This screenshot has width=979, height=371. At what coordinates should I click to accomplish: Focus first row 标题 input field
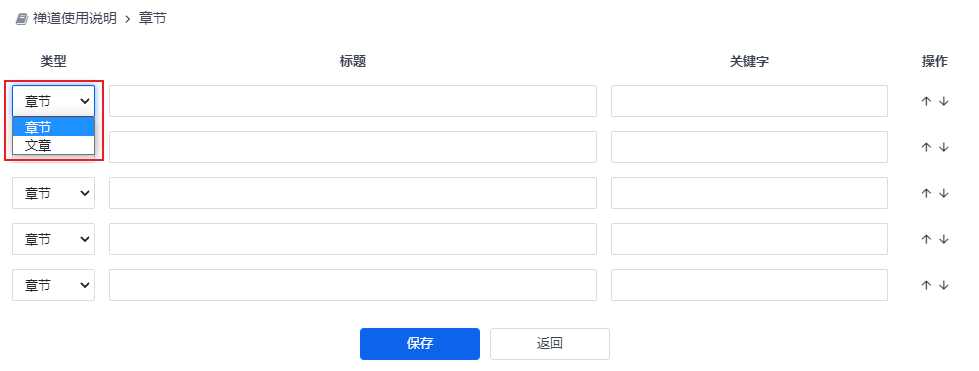[353, 101]
